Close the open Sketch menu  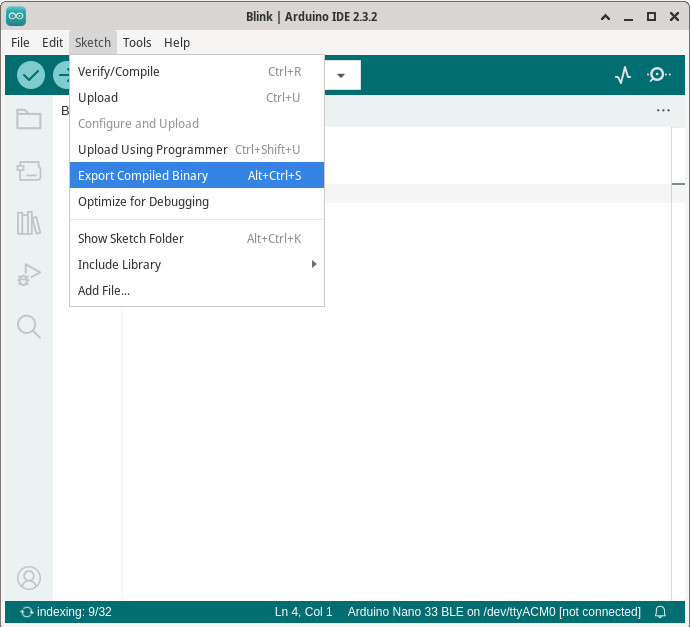pos(93,43)
